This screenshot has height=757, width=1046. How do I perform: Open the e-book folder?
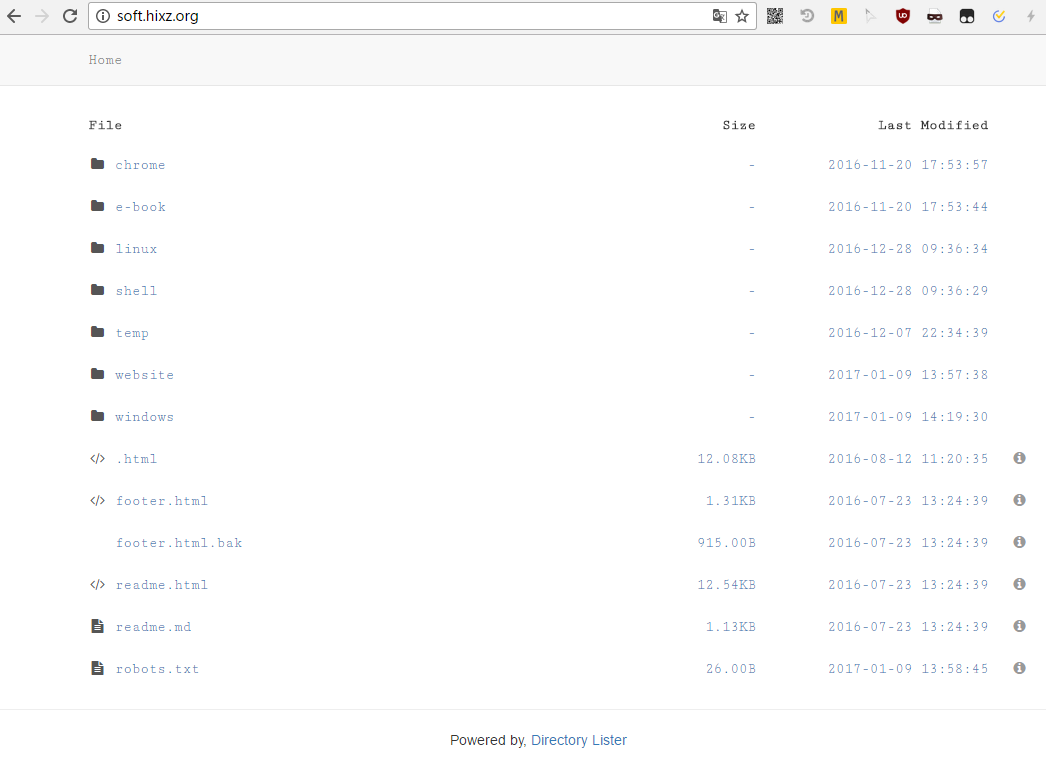click(140, 206)
